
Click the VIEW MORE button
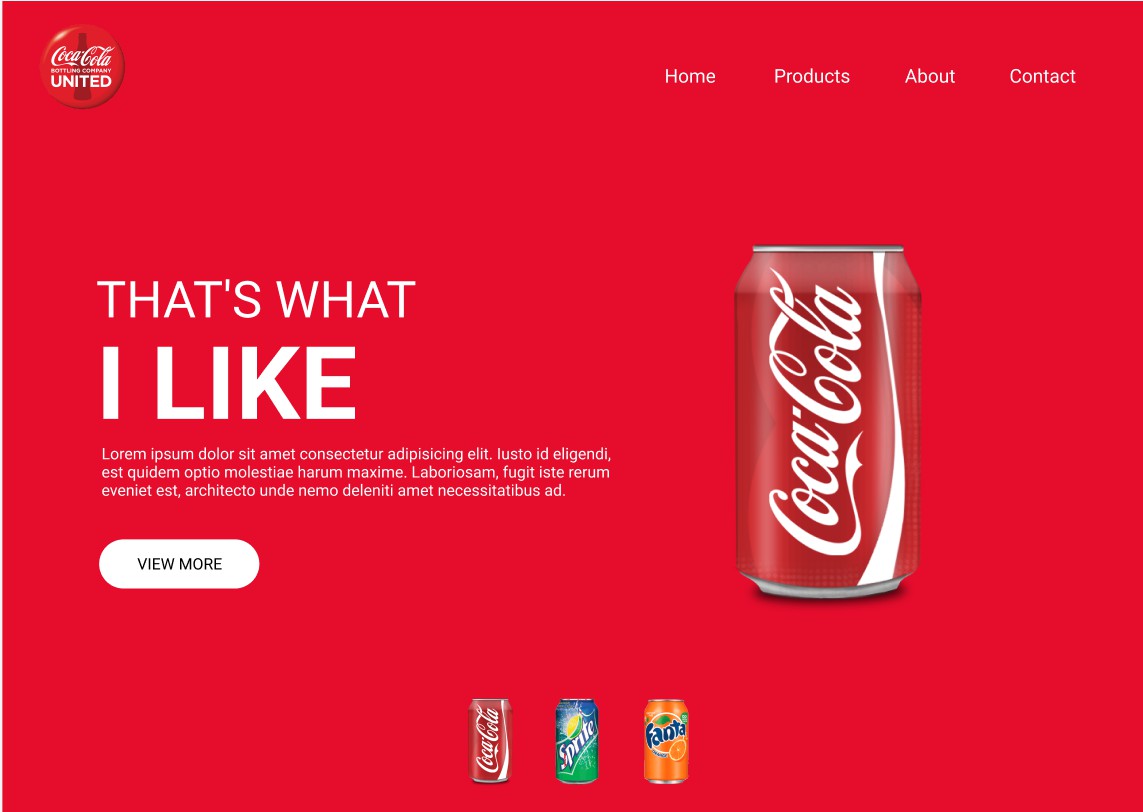179,563
